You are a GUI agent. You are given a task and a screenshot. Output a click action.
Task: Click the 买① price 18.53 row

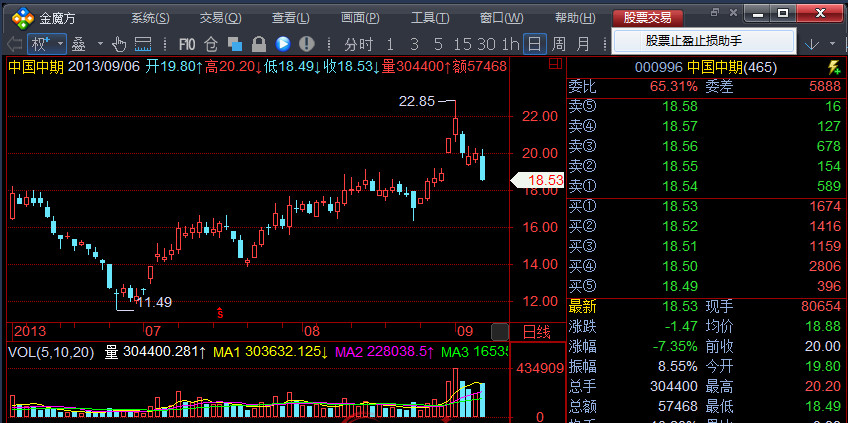(x=705, y=206)
